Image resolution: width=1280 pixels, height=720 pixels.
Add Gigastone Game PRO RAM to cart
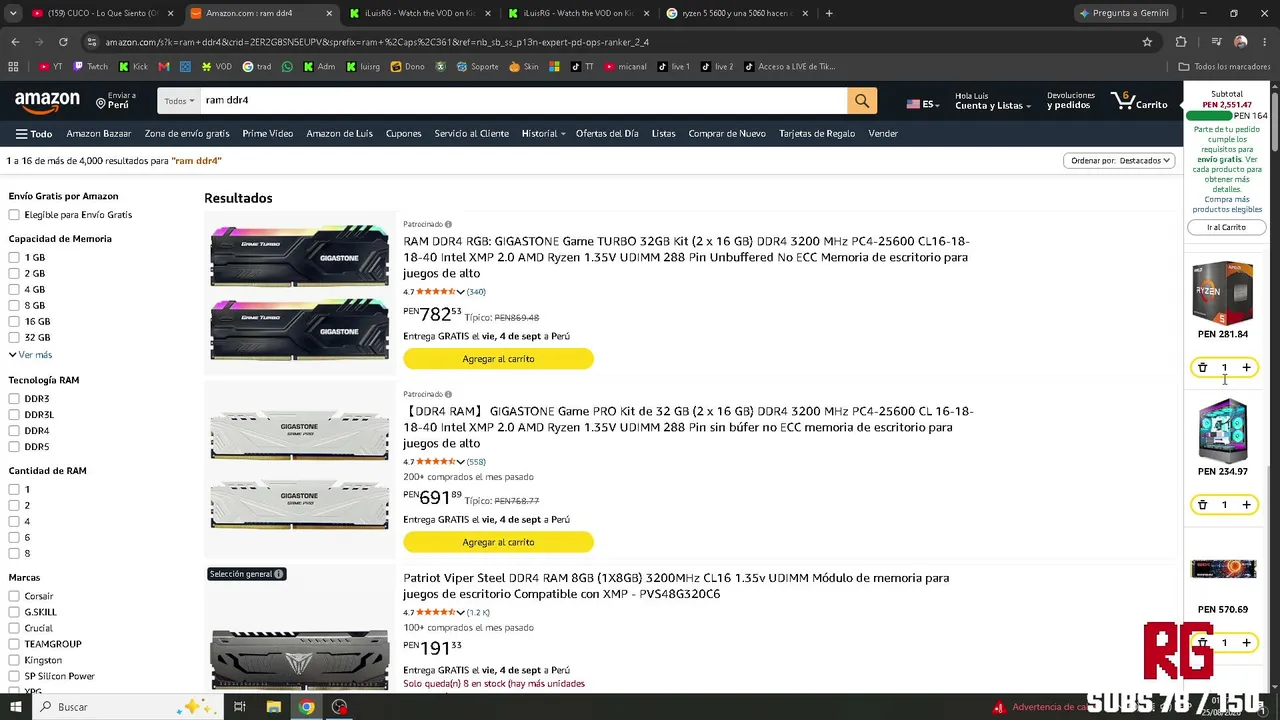pyautogui.click(x=498, y=542)
